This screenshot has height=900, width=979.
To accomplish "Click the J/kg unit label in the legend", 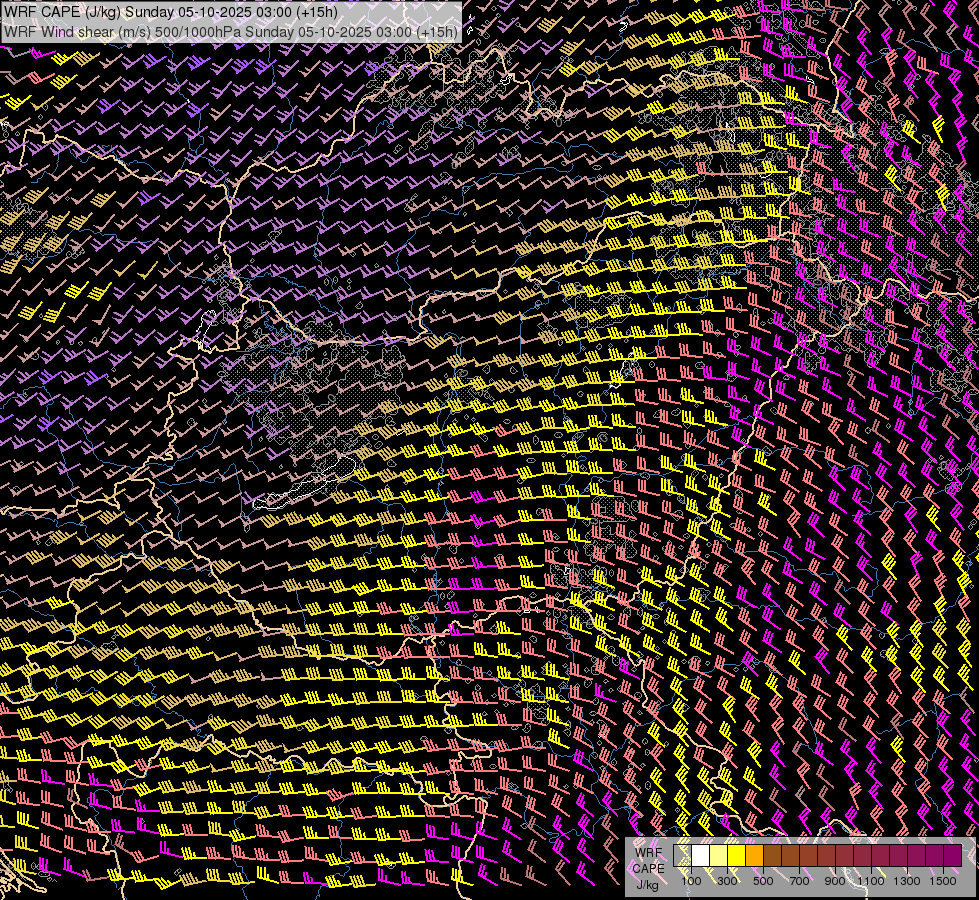I will (647, 884).
